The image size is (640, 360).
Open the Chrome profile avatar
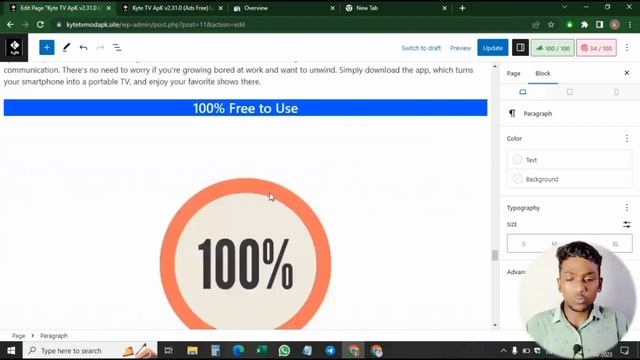615,24
